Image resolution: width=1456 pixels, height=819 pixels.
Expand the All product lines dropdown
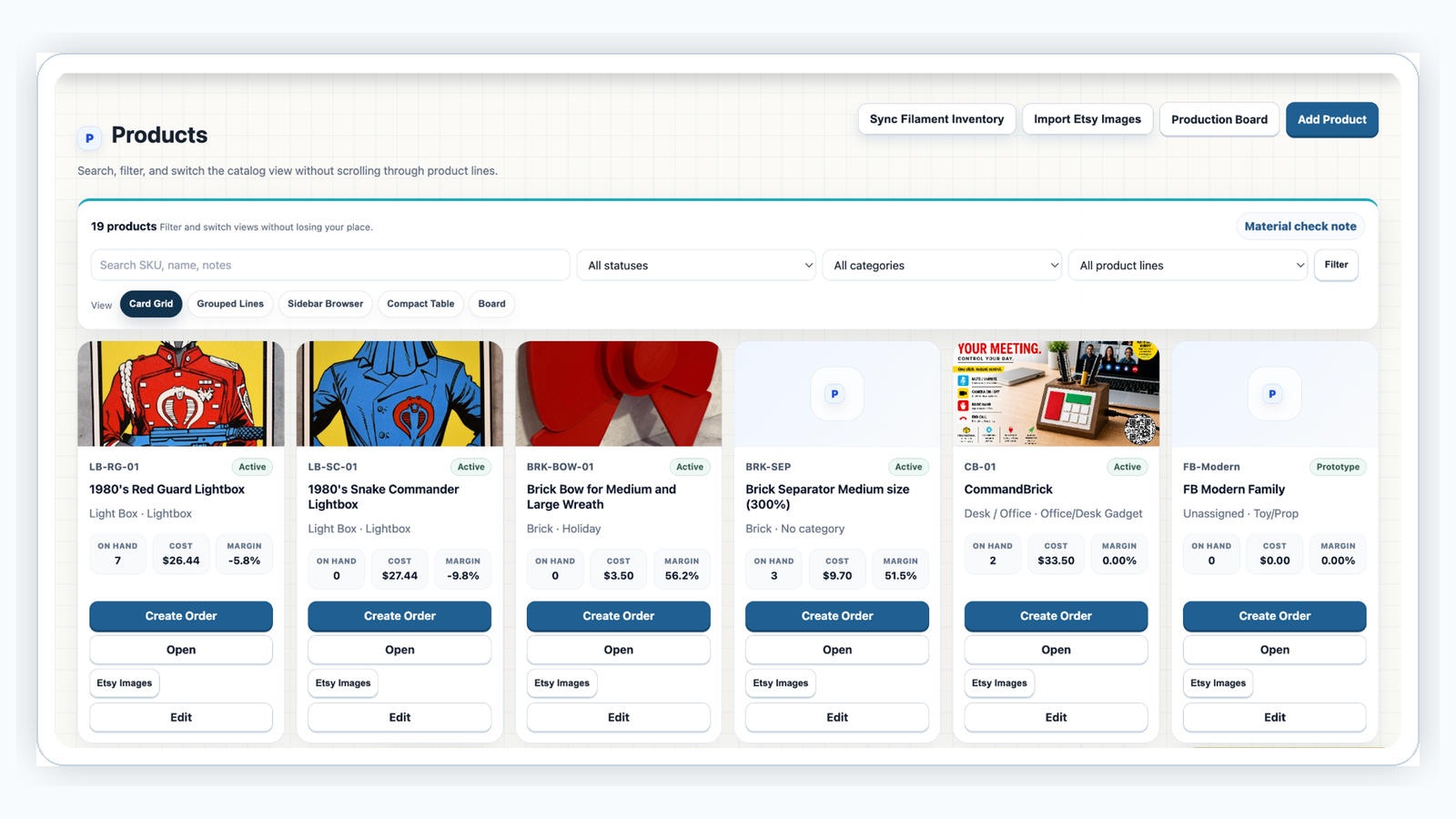coord(1188,265)
